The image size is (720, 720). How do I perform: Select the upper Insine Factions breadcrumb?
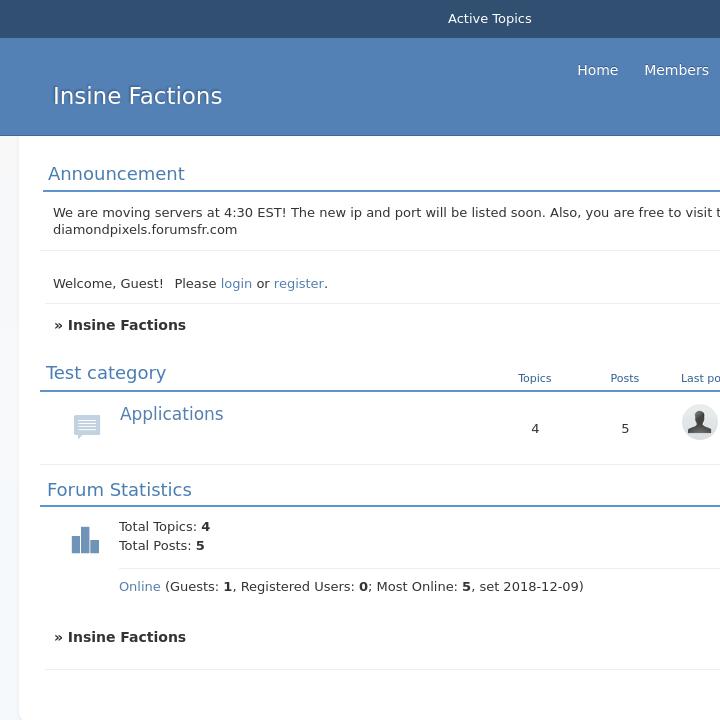[x=126, y=325]
